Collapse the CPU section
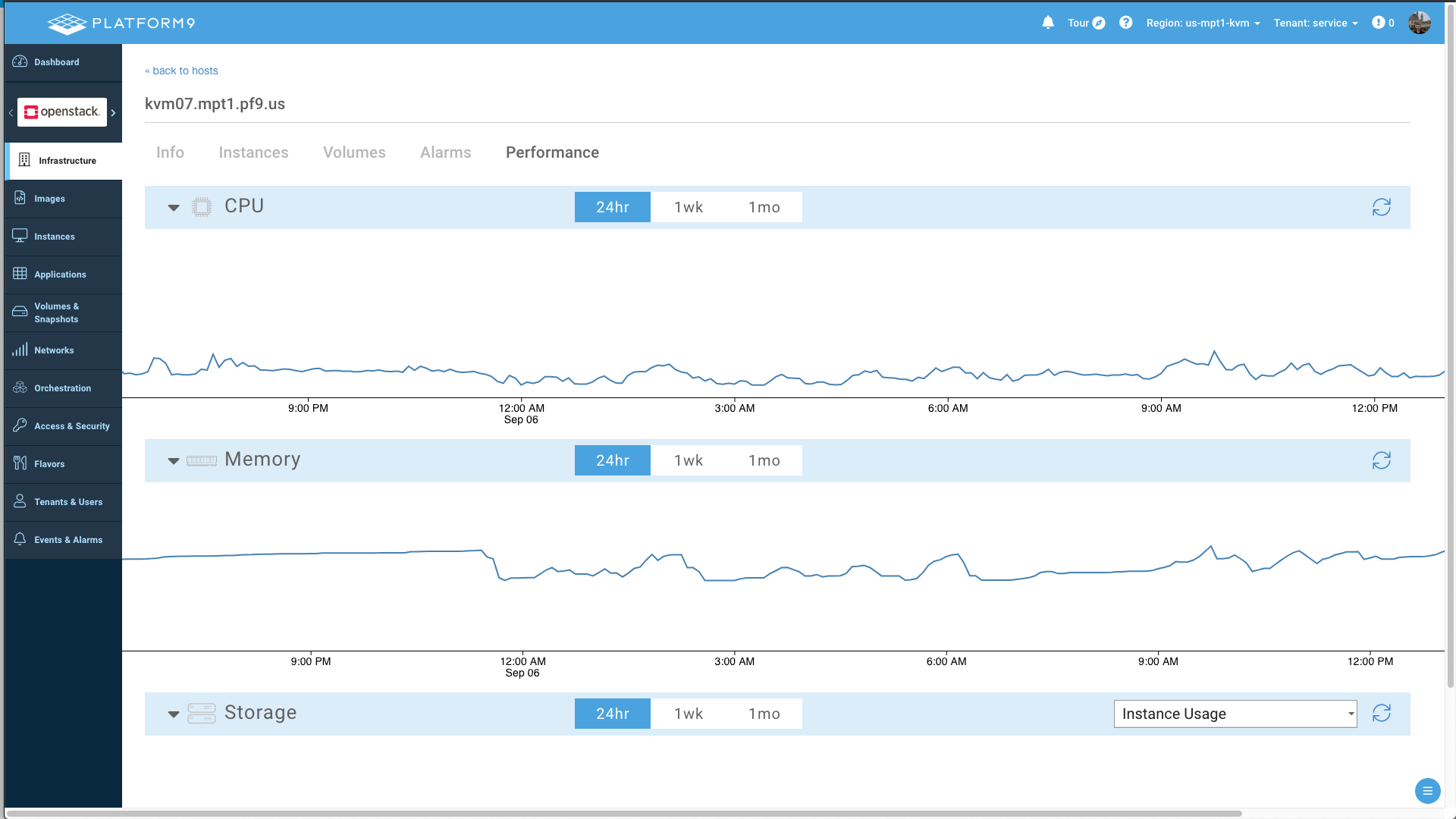1456x819 pixels. 174,207
